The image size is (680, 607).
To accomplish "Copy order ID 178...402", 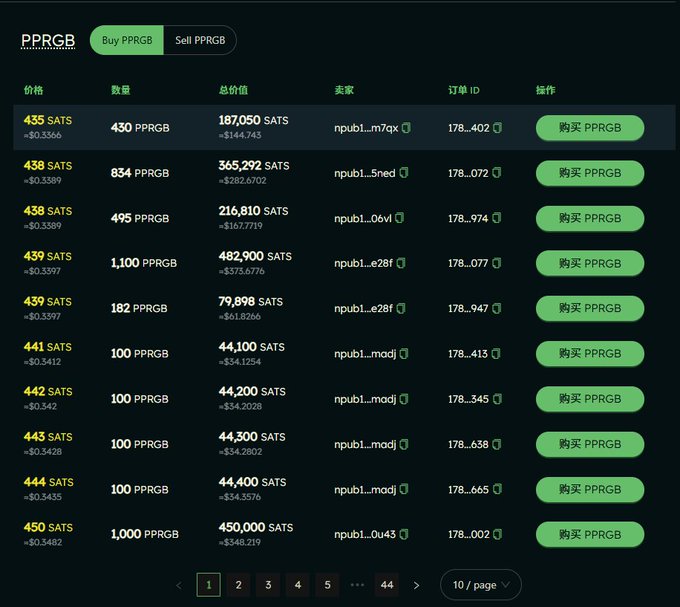I will (x=497, y=128).
